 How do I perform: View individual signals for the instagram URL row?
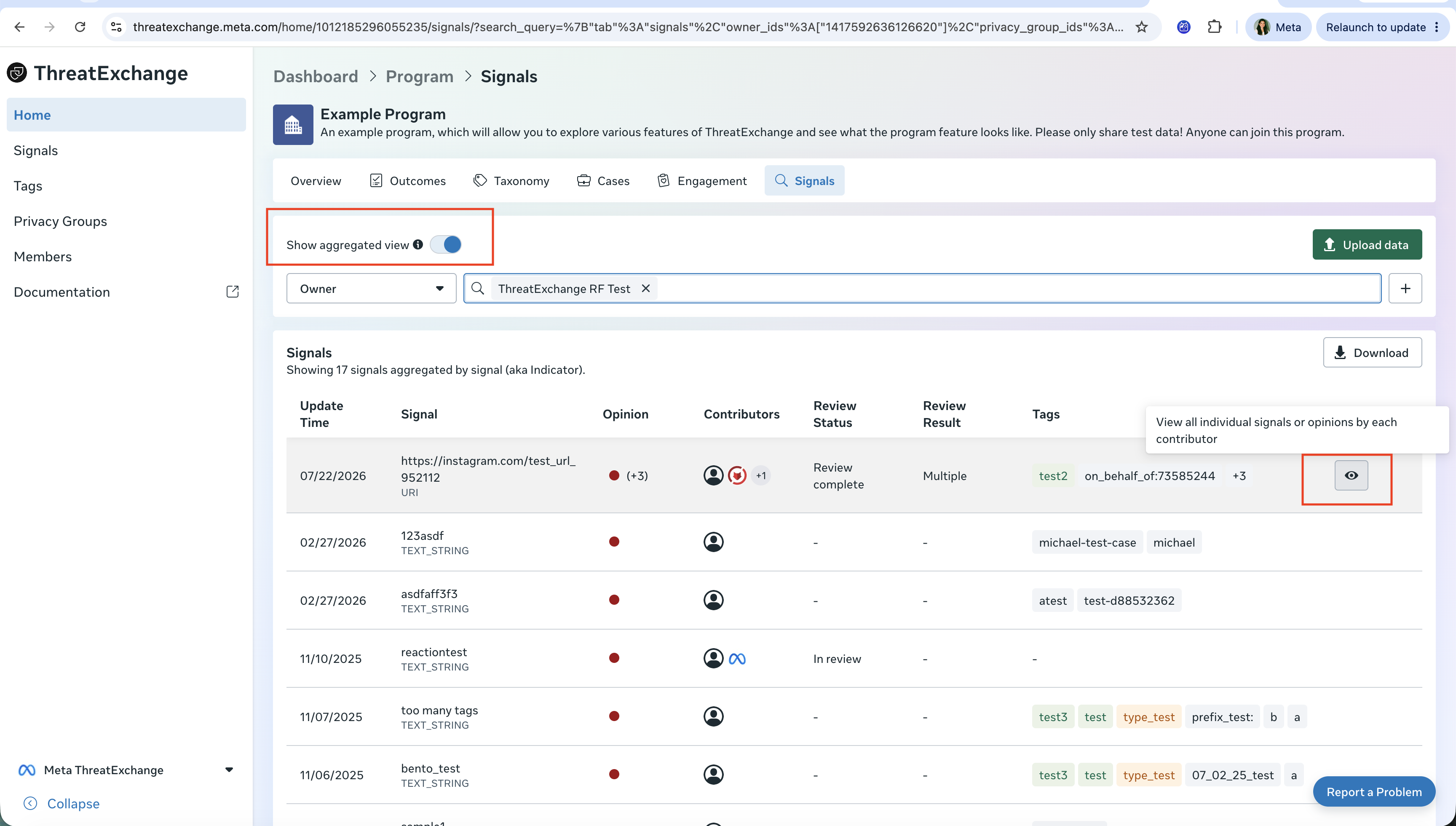[1351, 475]
